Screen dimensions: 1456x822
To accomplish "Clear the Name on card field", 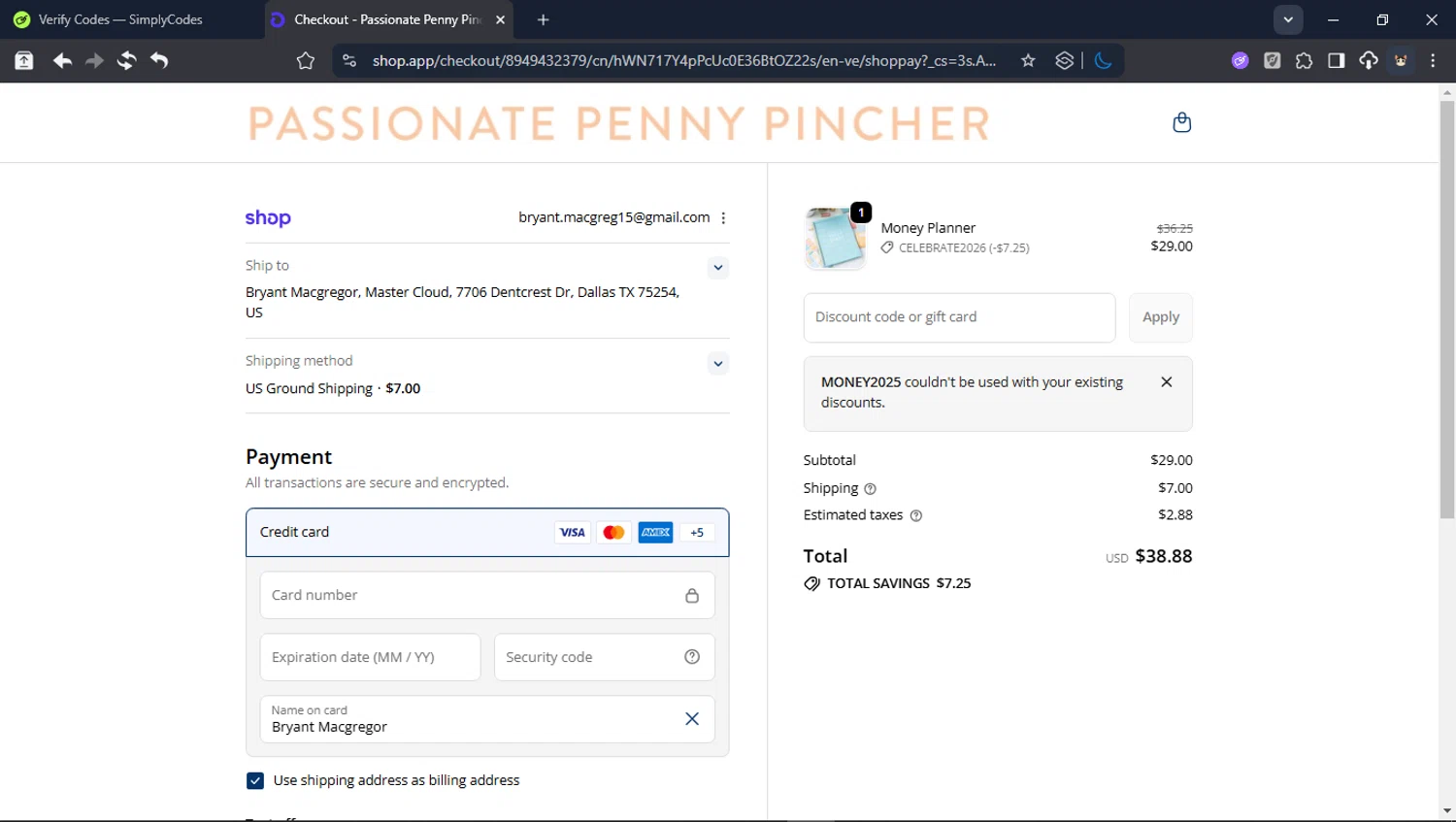I will pyautogui.click(x=692, y=719).
